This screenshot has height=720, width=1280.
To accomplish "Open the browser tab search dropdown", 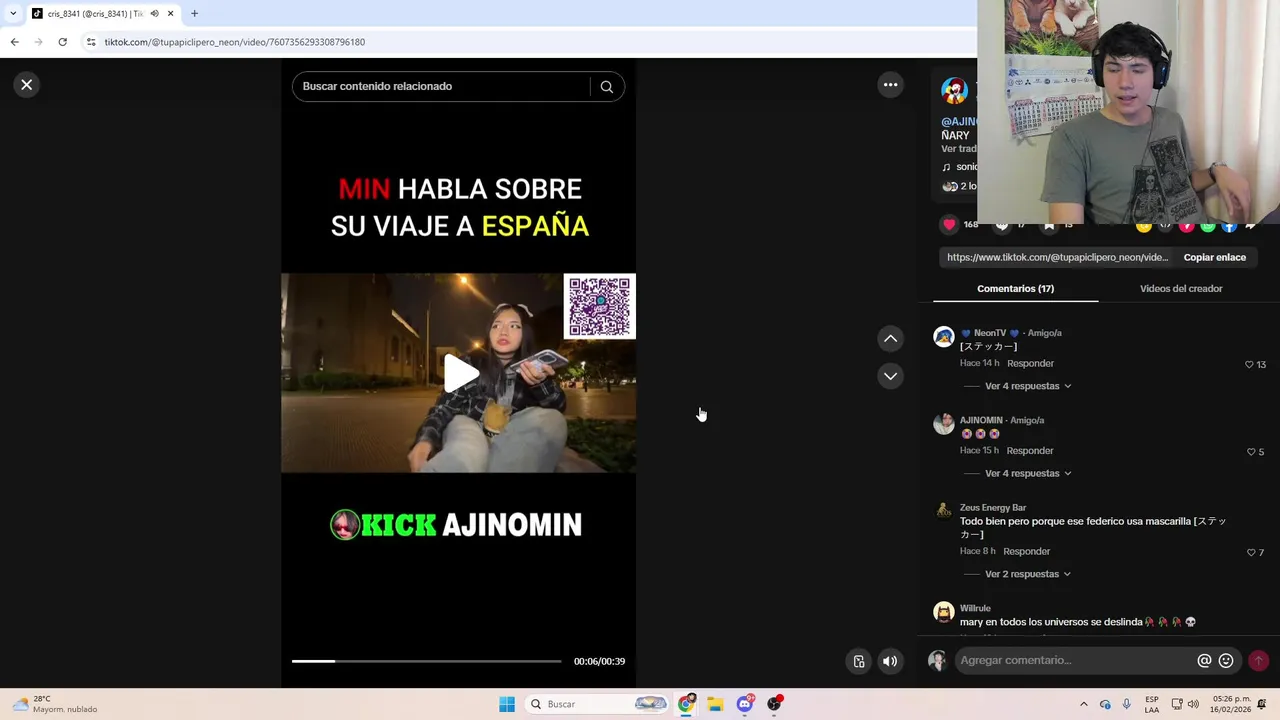I will coord(13,13).
